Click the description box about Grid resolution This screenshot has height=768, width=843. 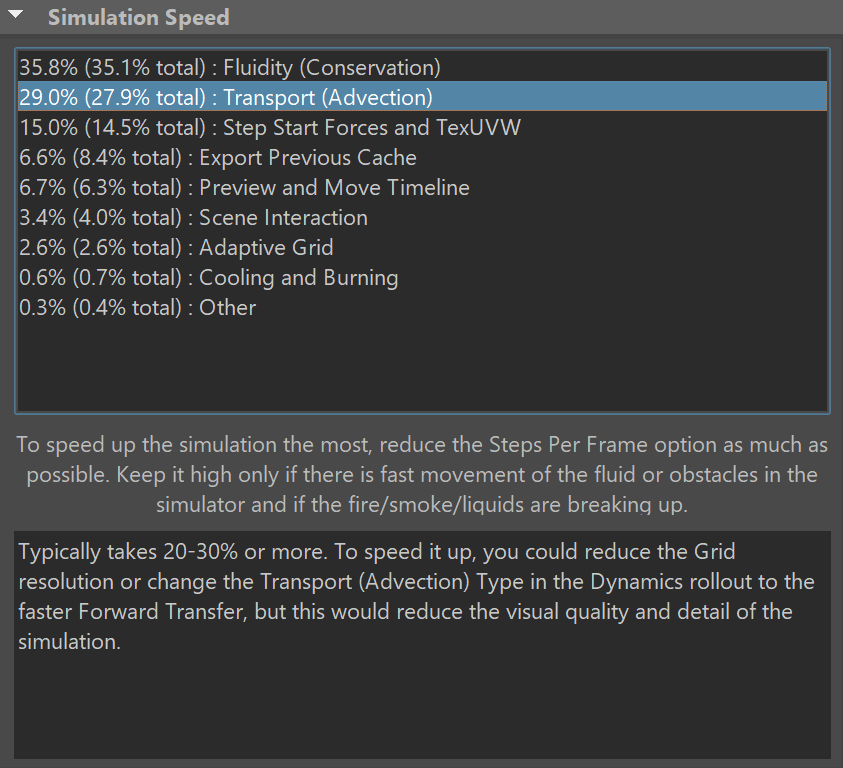(x=423, y=645)
